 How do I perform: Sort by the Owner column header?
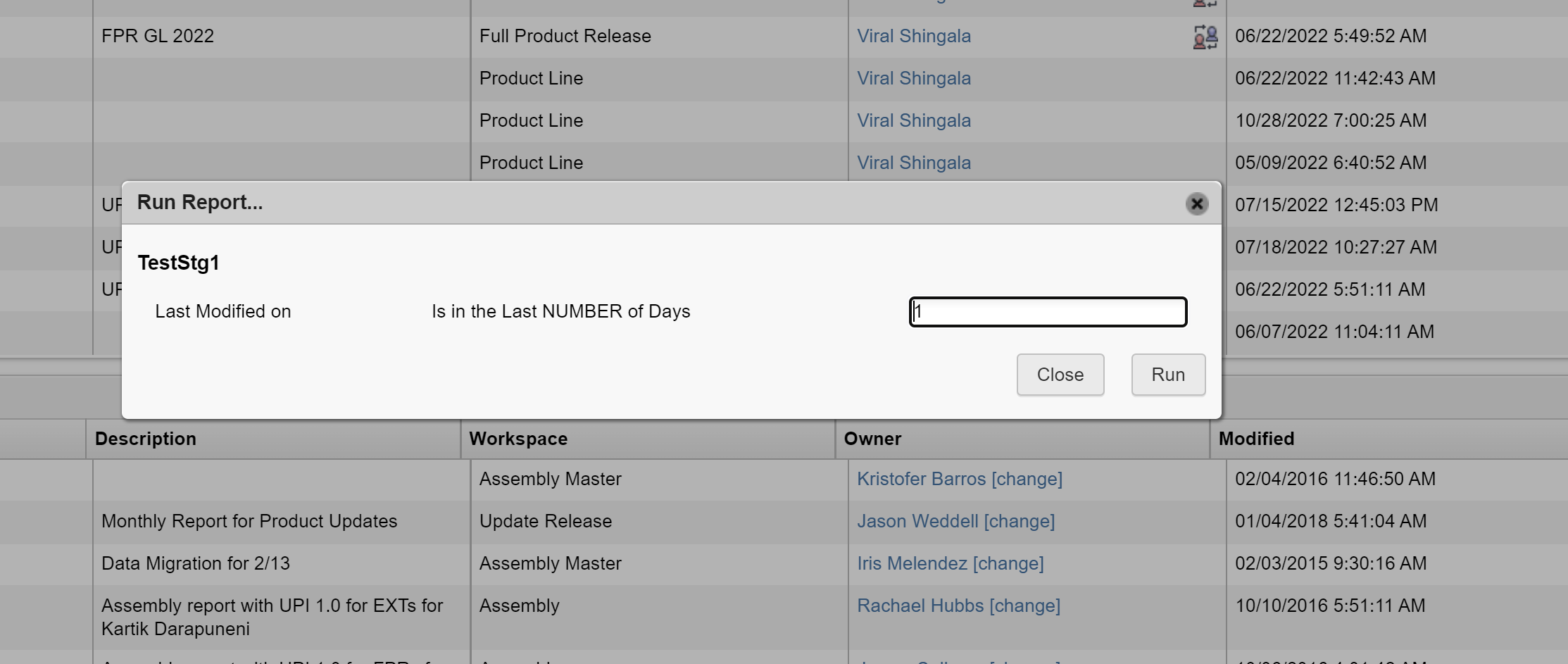(872, 439)
